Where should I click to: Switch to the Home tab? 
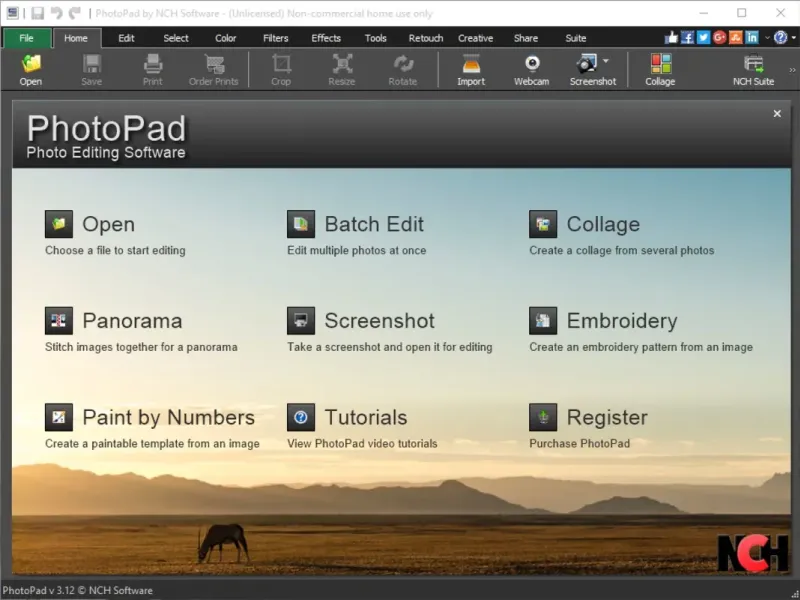tap(76, 38)
